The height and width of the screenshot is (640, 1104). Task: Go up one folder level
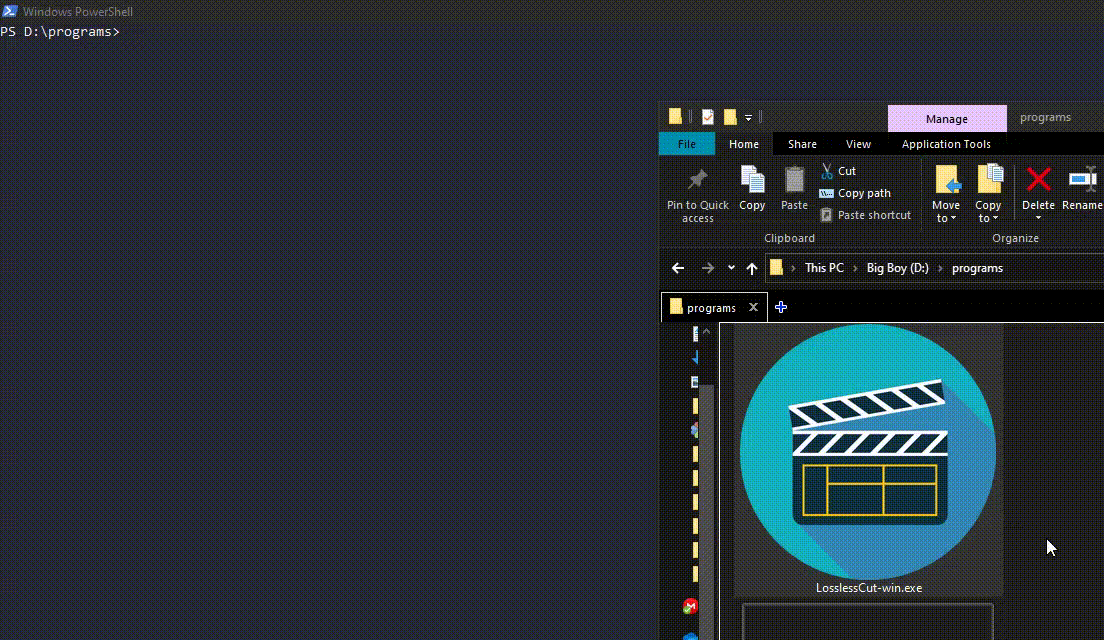[x=752, y=268]
